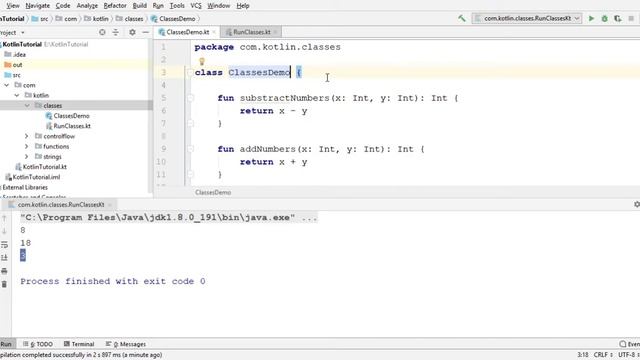Viewport: 640px width, 360px height.
Task: Open the Tools menu
Action: (177, 6)
